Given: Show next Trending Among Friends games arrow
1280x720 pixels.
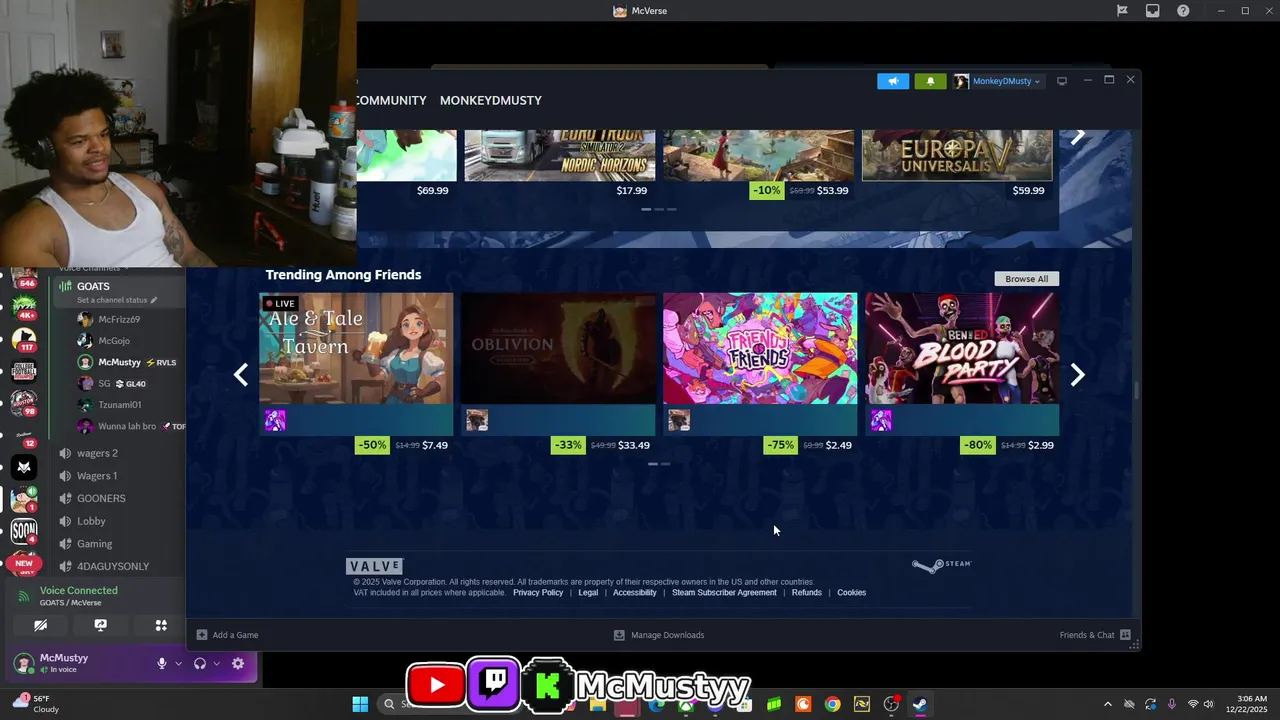Looking at the screenshot, I should pos(1077,374).
